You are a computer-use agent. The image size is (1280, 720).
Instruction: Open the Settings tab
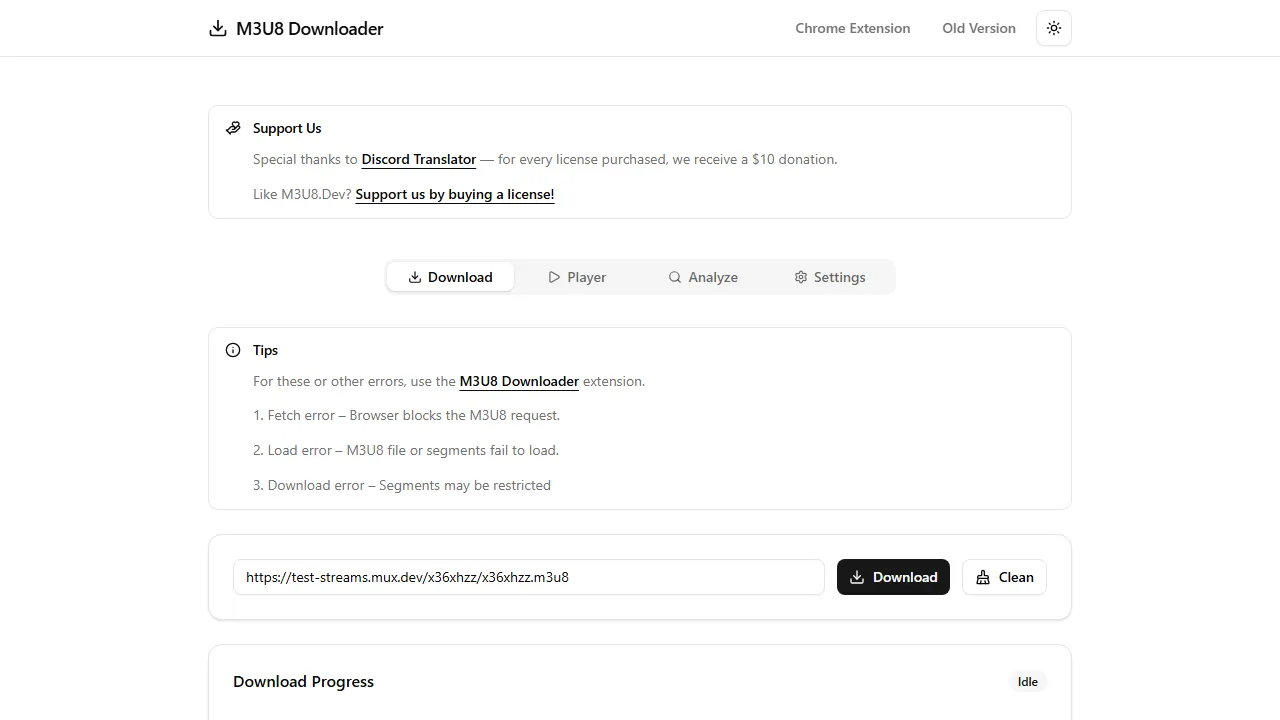click(830, 277)
